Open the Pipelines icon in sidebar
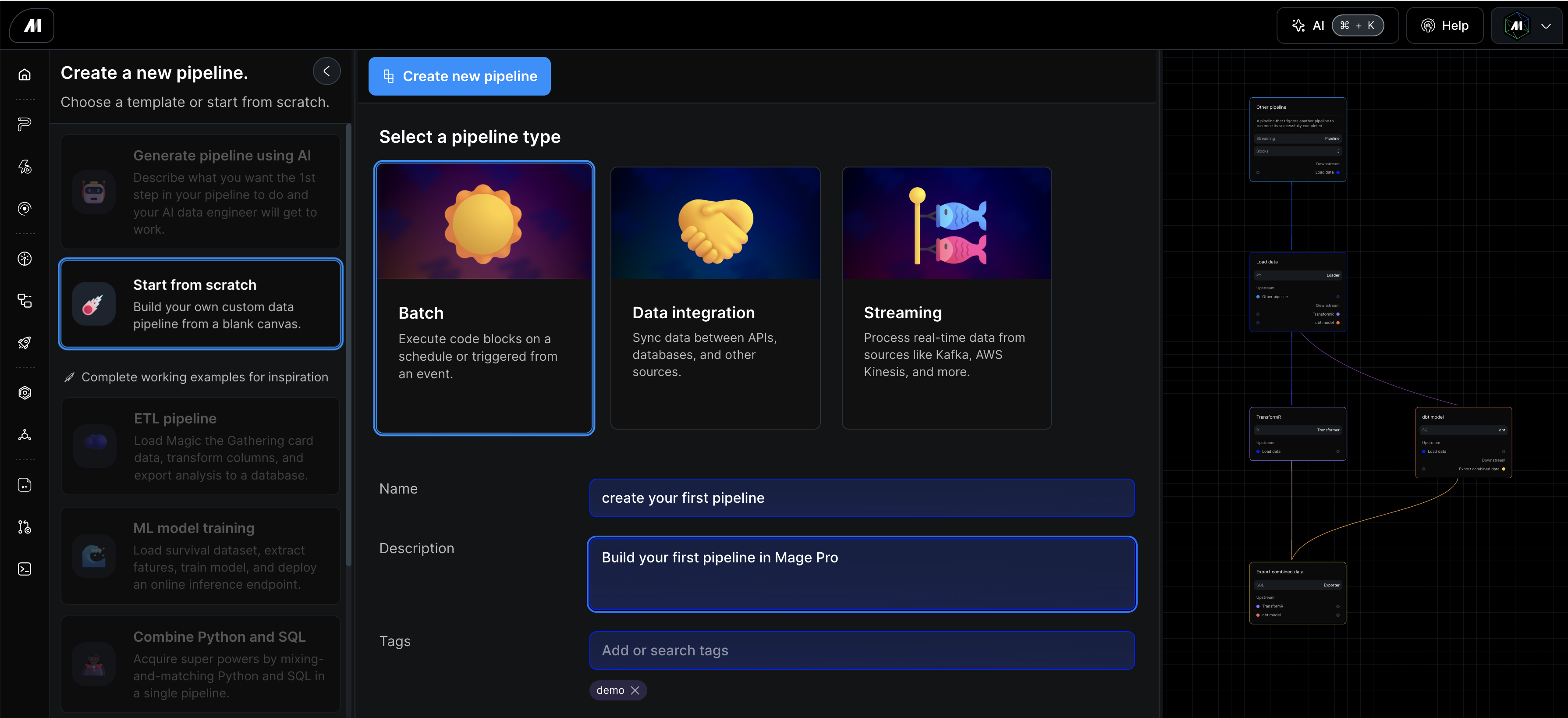Screen dimensions: 1568x718 coord(25,124)
